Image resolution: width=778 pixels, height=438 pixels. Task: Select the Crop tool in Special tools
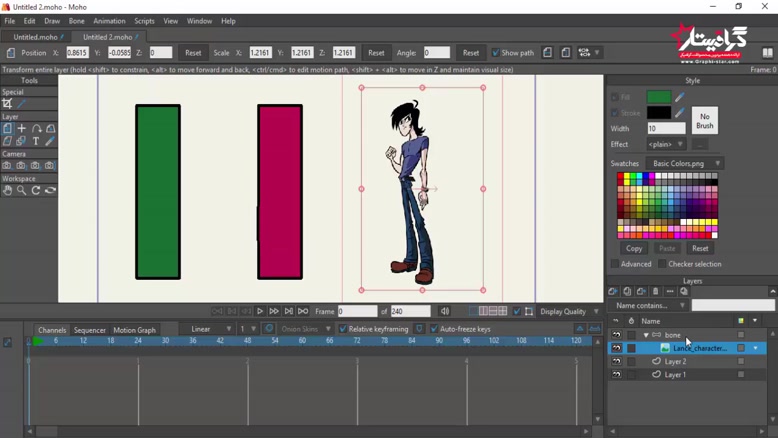point(7,104)
